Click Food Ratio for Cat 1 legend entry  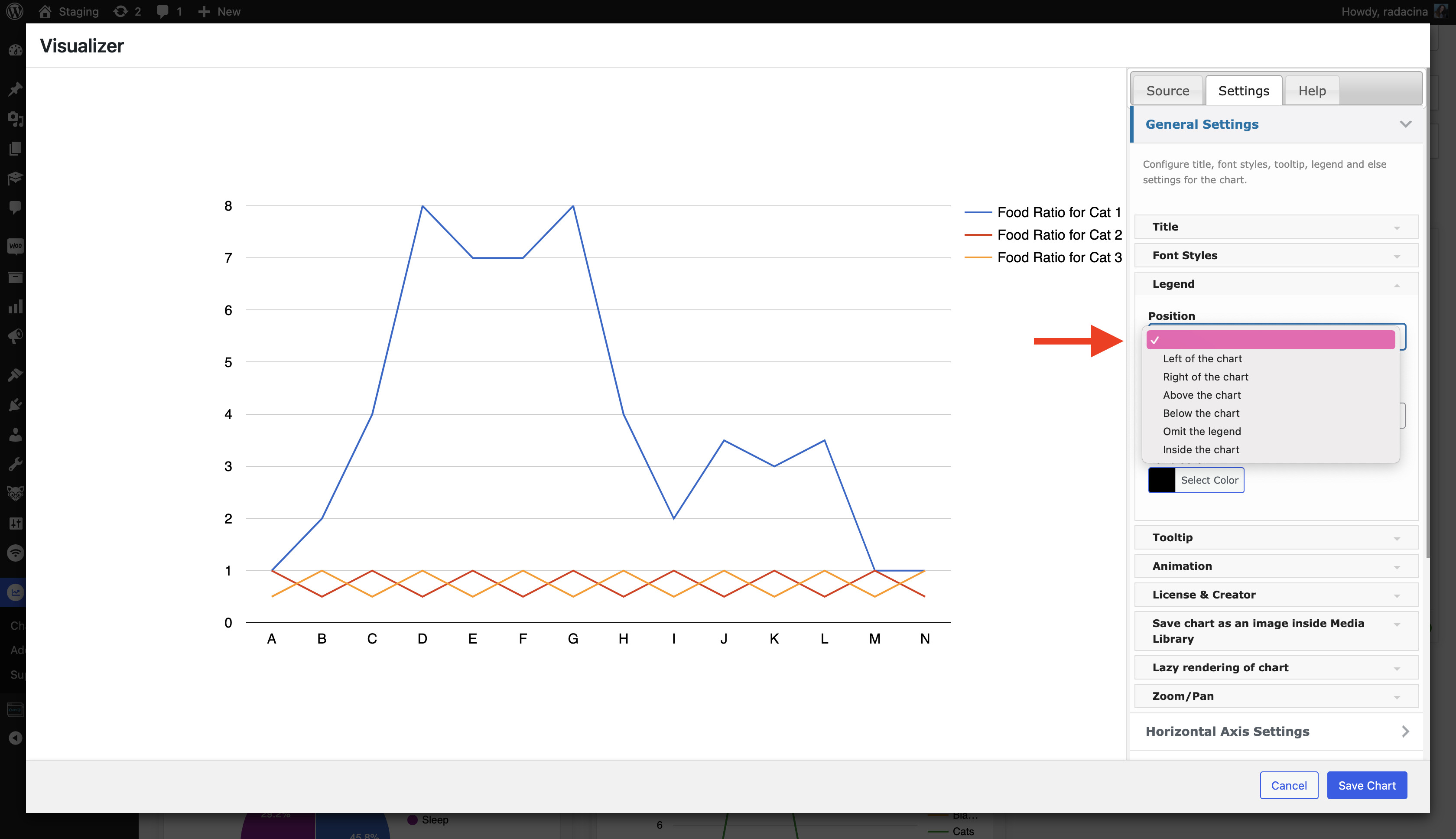pyautogui.click(x=1043, y=213)
